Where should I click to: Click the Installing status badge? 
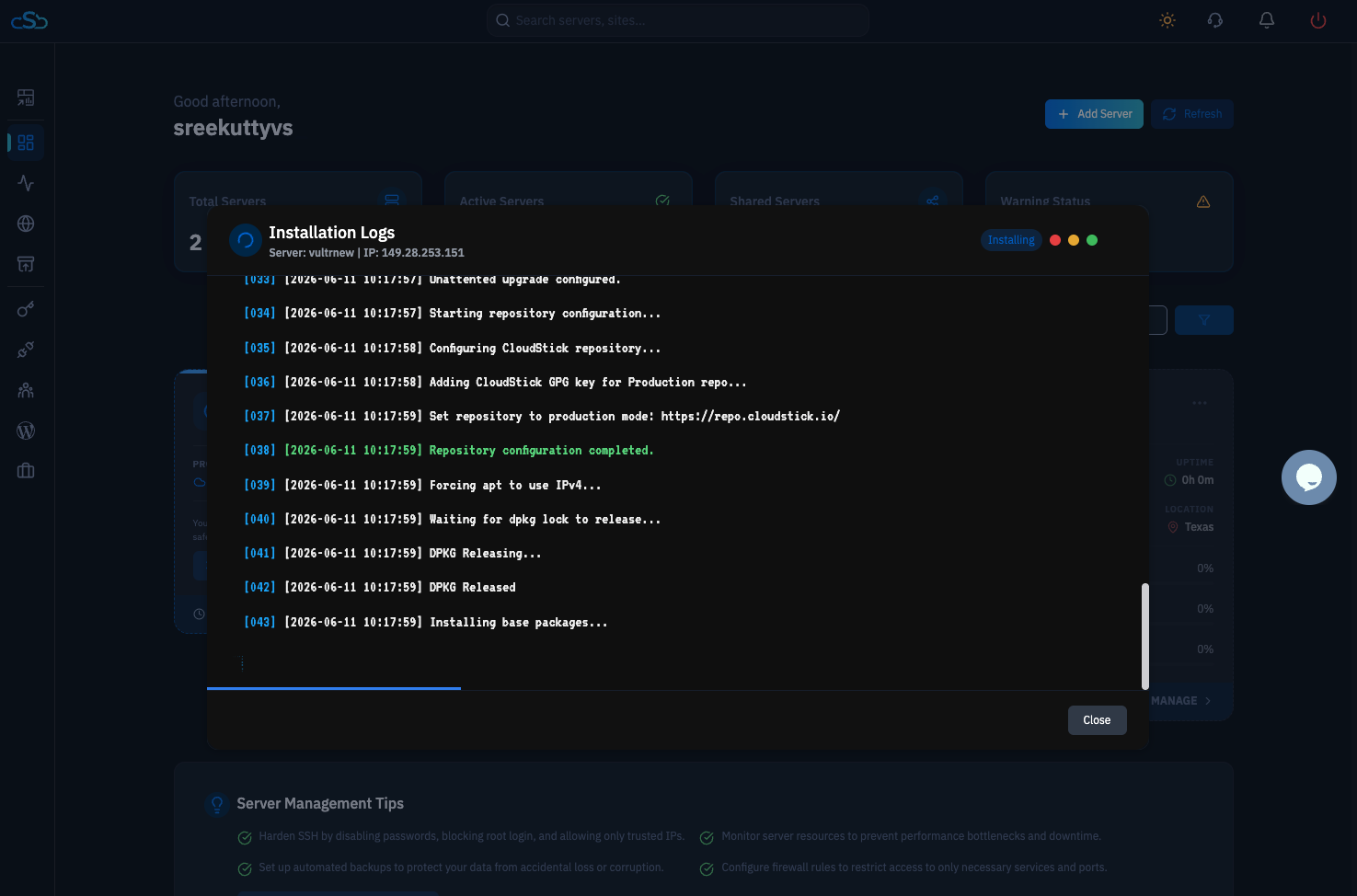(x=1011, y=240)
